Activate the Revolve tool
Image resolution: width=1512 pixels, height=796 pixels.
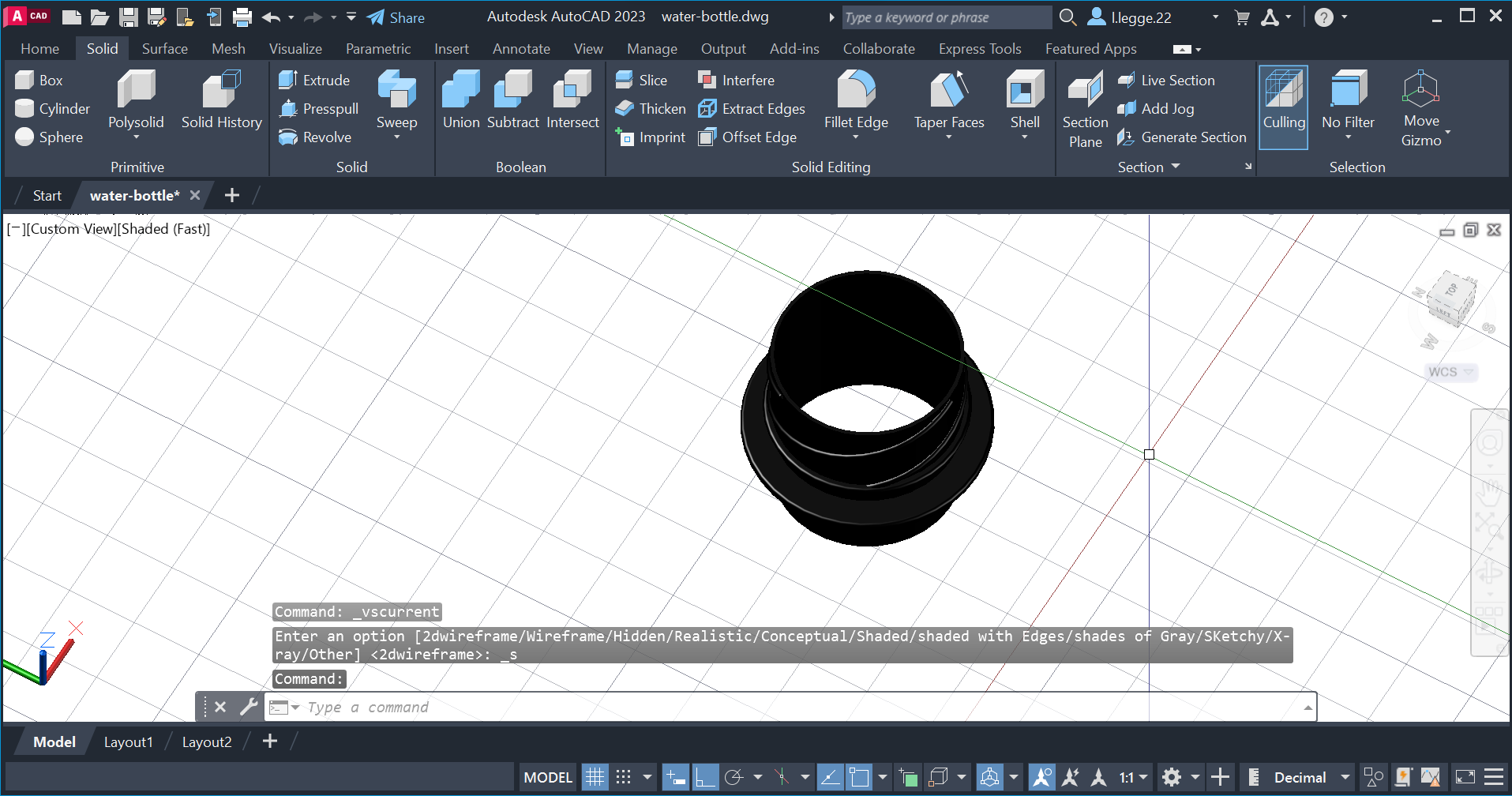(314, 137)
